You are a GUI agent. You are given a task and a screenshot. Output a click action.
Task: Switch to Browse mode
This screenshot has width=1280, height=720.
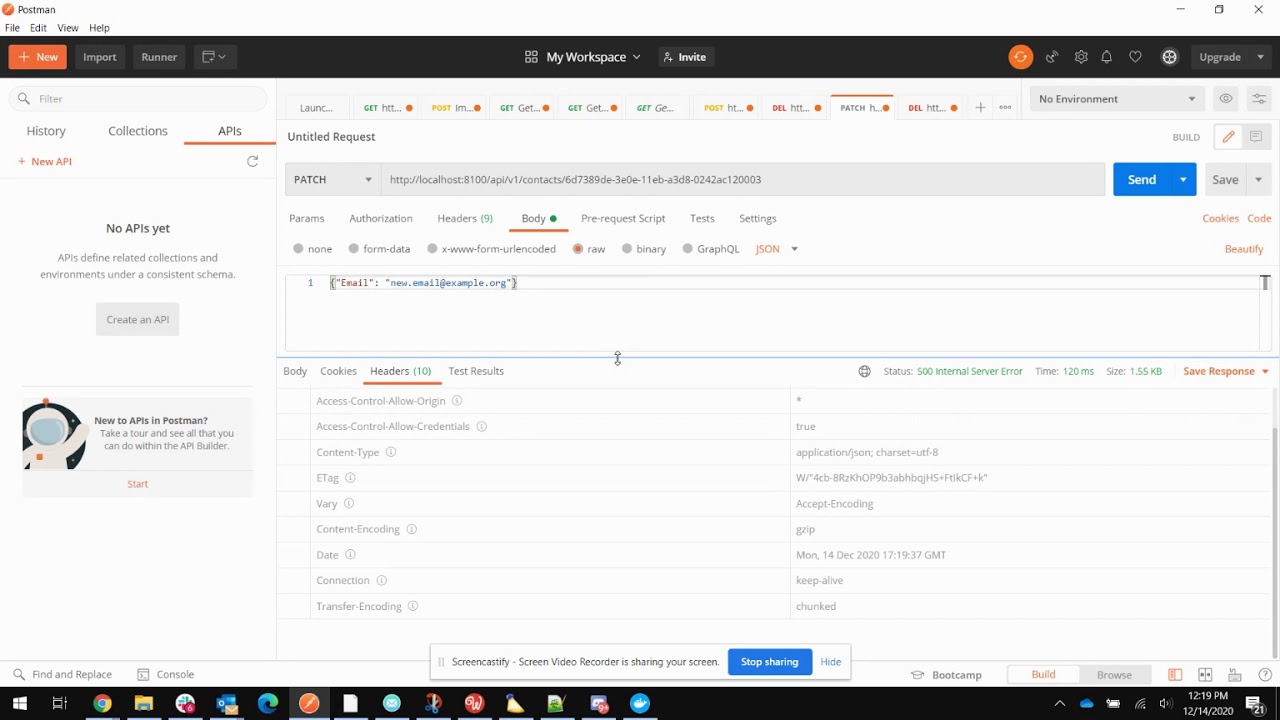pos(1114,675)
